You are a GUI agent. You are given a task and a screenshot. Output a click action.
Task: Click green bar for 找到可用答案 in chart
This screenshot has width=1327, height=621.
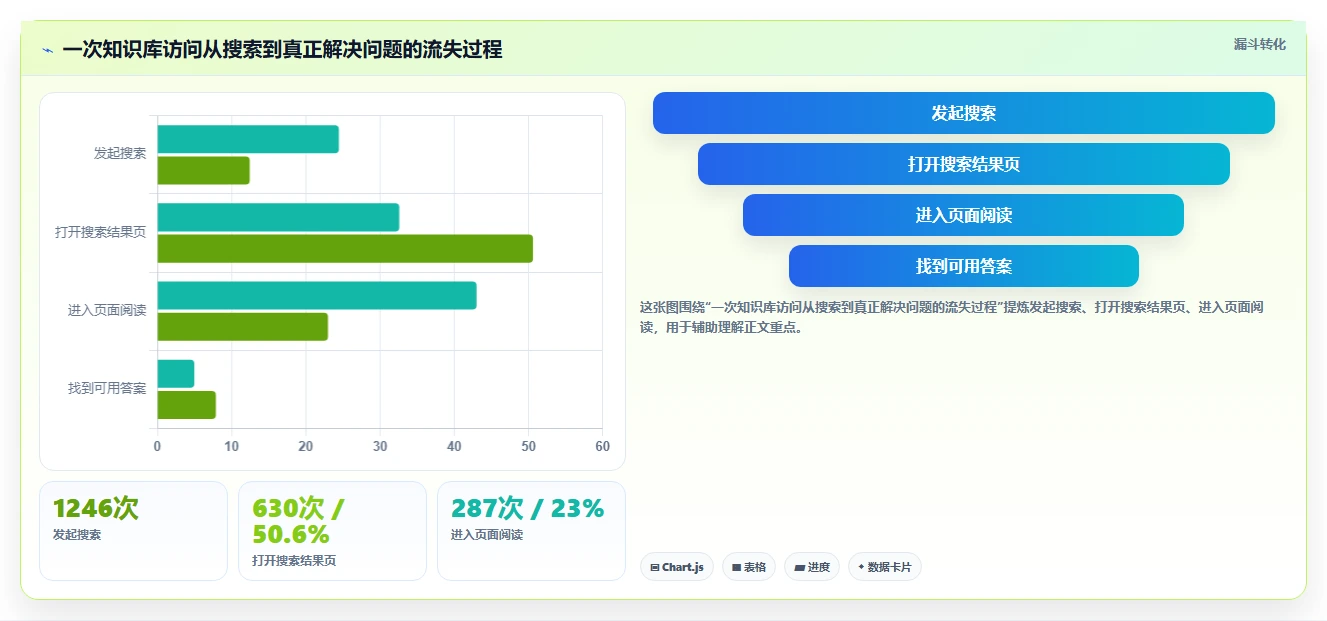pyautogui.click(x=186, y=405)
